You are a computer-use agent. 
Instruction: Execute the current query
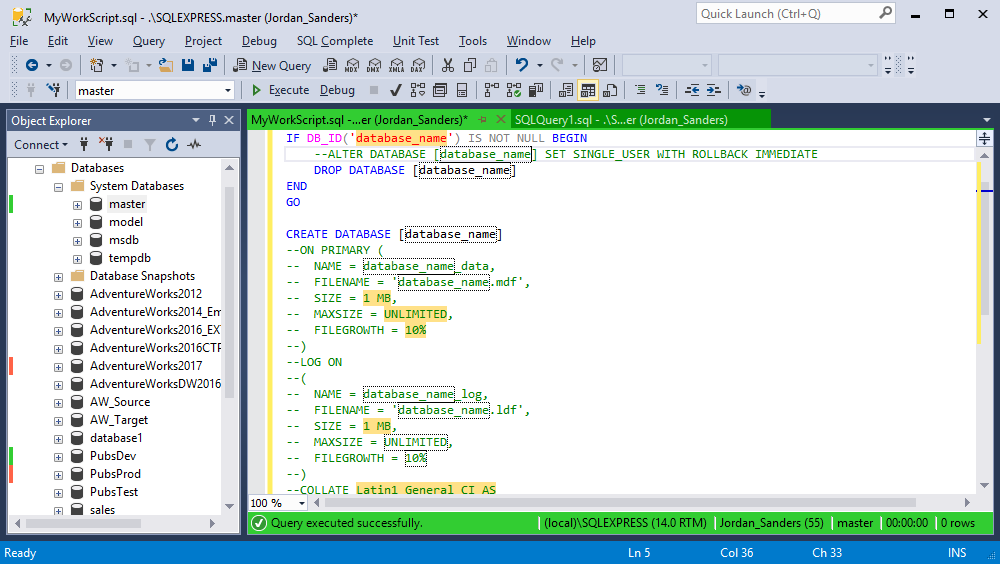281,90
